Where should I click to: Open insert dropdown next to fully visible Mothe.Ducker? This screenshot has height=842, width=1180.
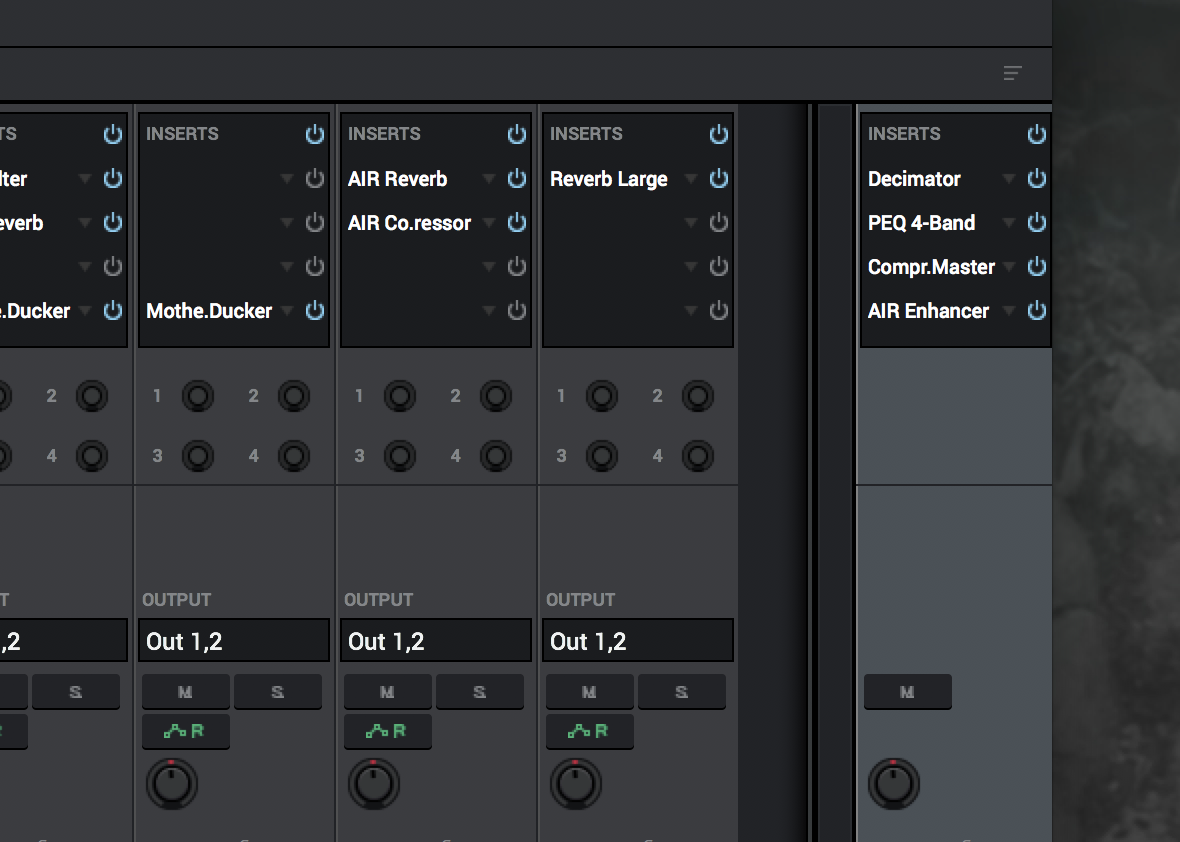pos(287,311)
